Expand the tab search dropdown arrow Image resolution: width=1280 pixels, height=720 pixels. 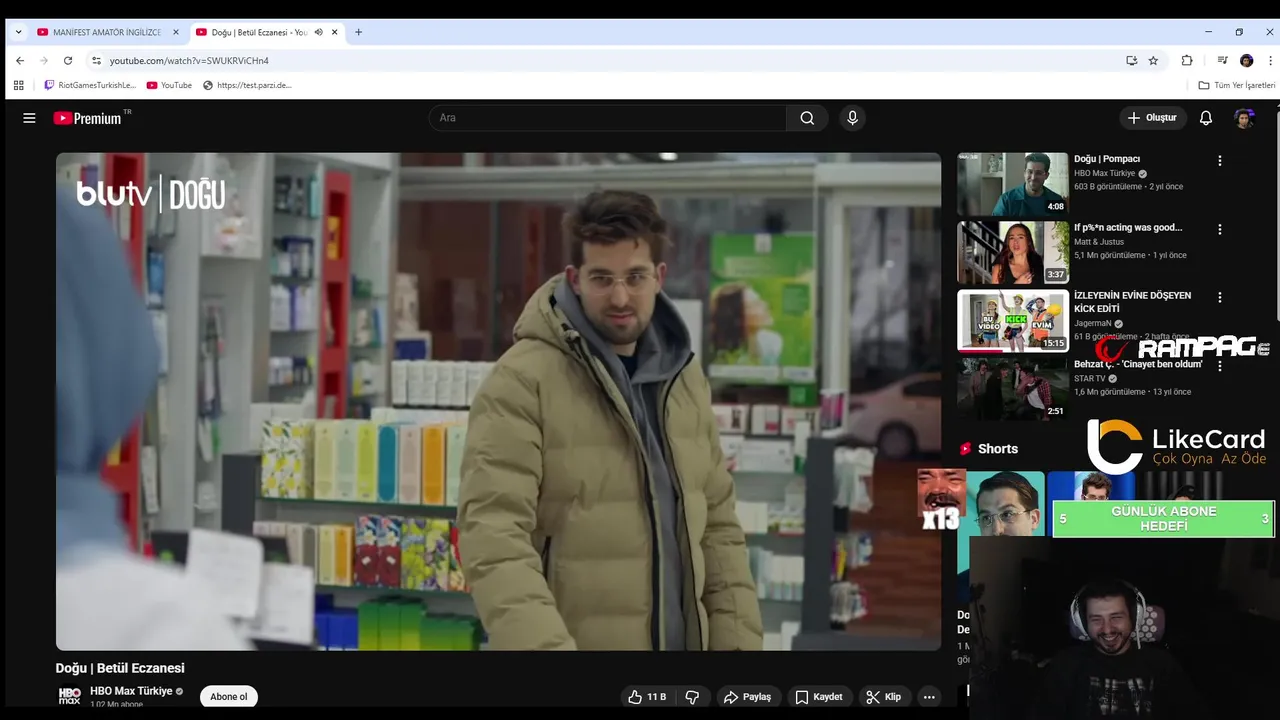point(18,32)
